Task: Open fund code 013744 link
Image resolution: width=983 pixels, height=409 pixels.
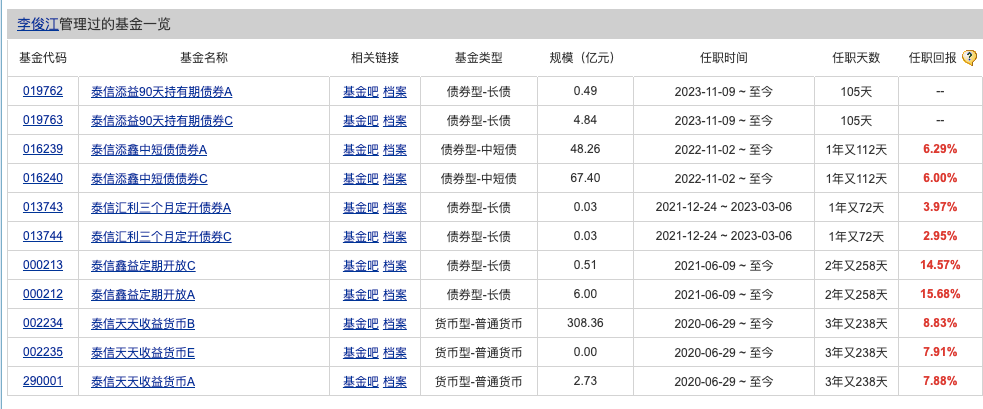Action: [43, 236]
